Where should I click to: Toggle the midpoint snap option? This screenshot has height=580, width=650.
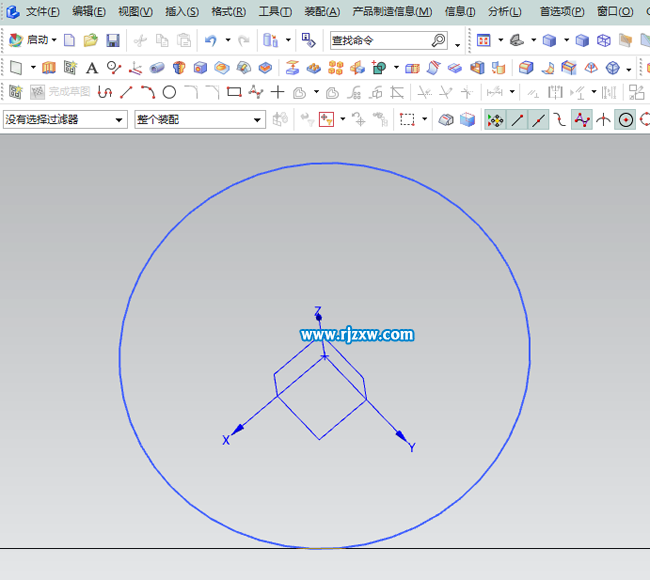tap(539, 120)
